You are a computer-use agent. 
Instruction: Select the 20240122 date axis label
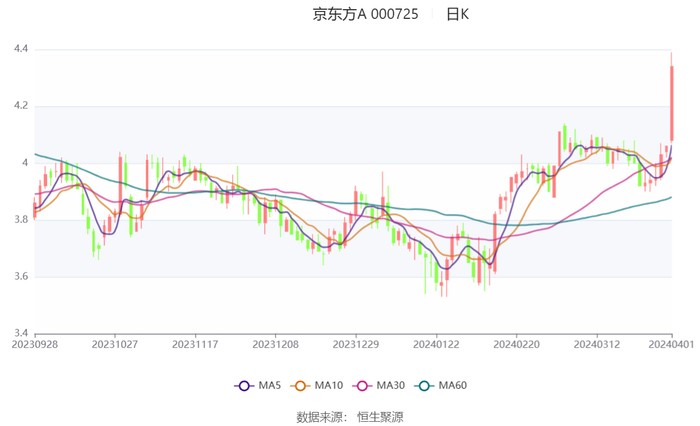pos(436,343)
